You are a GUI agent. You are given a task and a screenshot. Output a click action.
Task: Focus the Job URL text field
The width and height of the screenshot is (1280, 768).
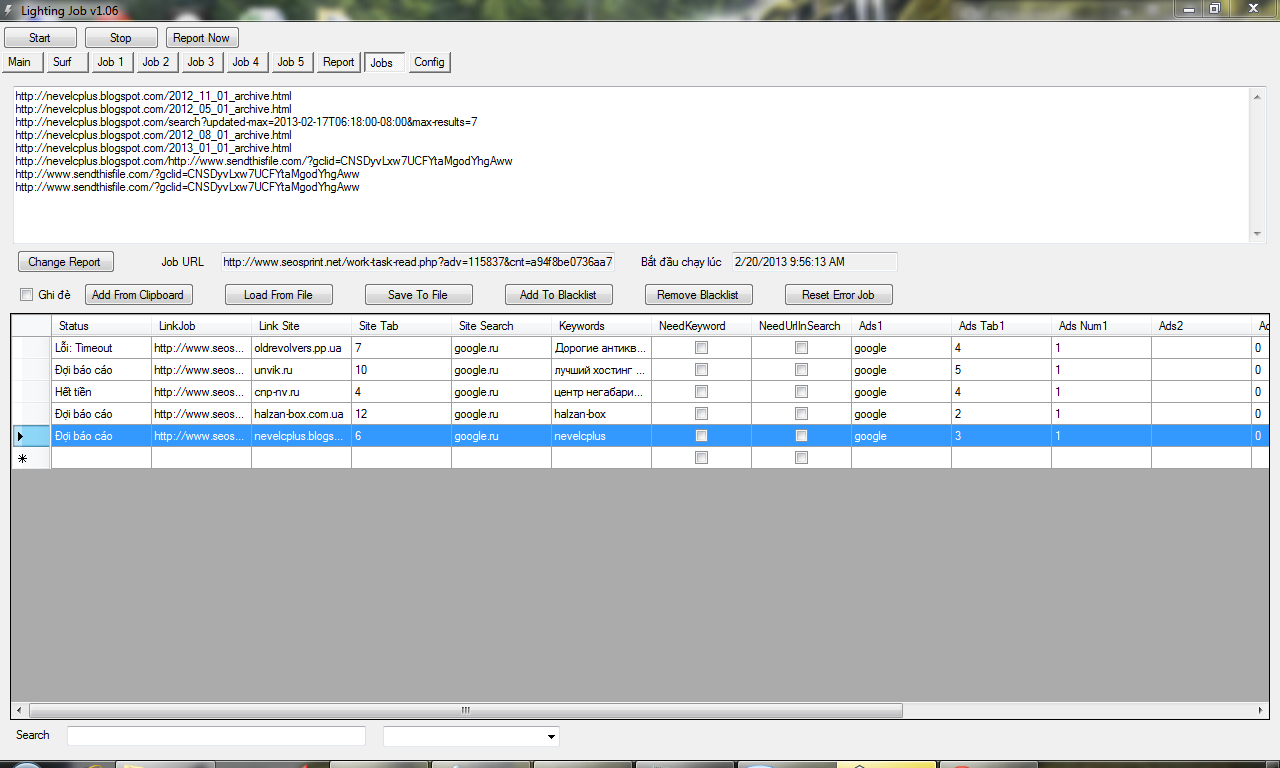tap(417, 262)
